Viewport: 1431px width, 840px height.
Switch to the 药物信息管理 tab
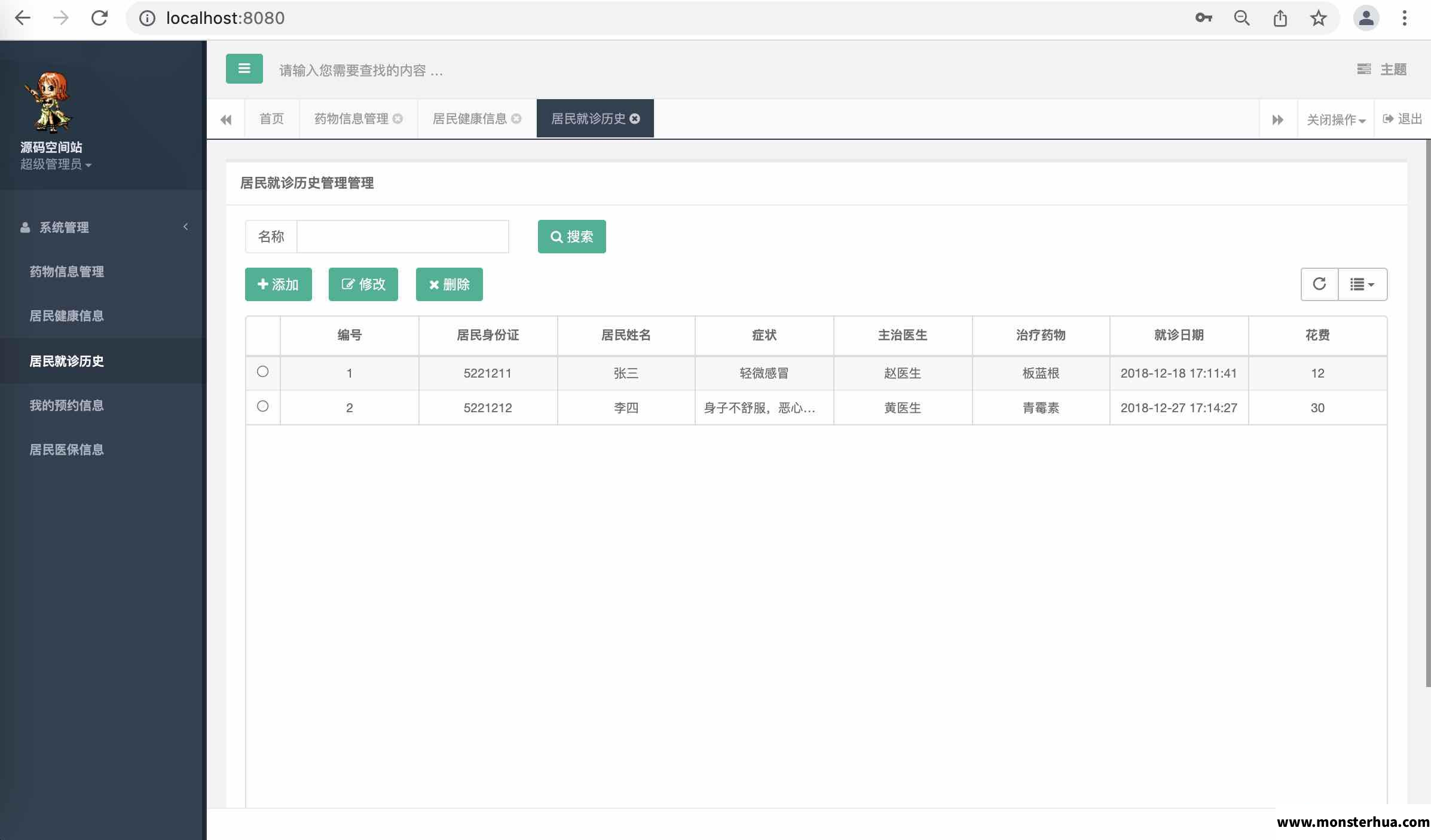(351, 119)
